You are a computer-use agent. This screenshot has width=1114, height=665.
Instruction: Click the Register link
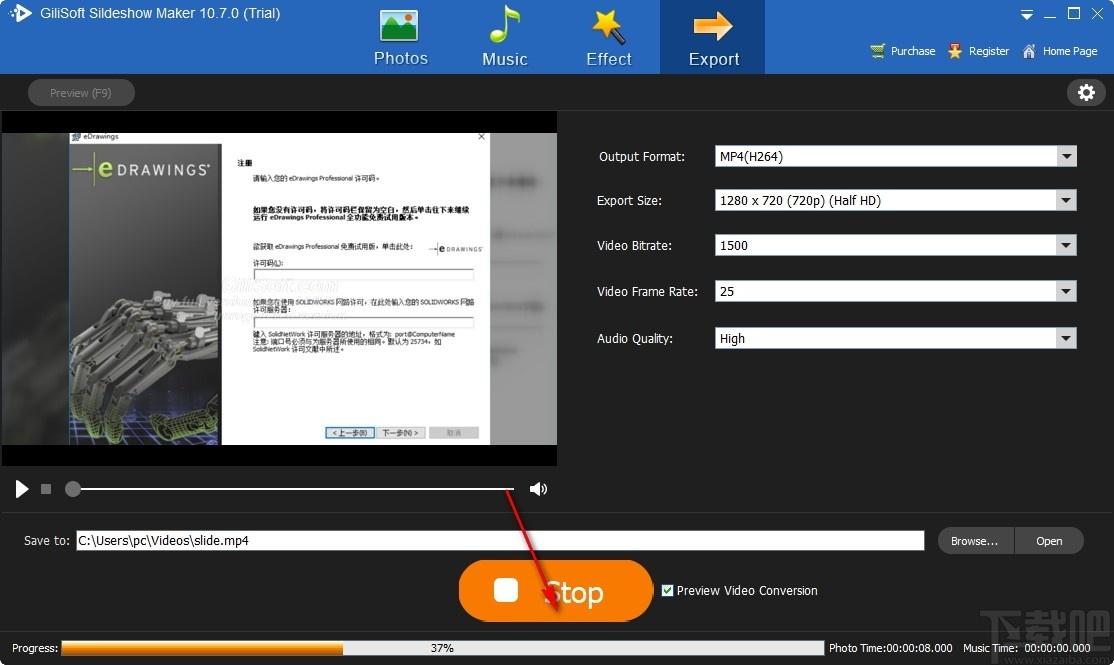(978, 51)
